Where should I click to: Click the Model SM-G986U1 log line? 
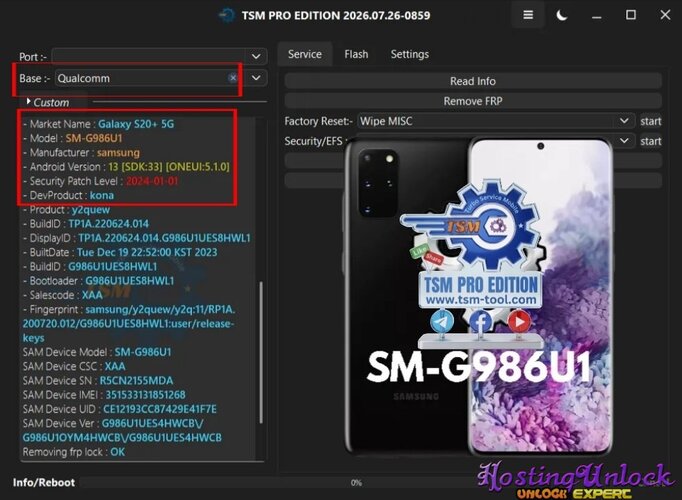coord(73,138)
